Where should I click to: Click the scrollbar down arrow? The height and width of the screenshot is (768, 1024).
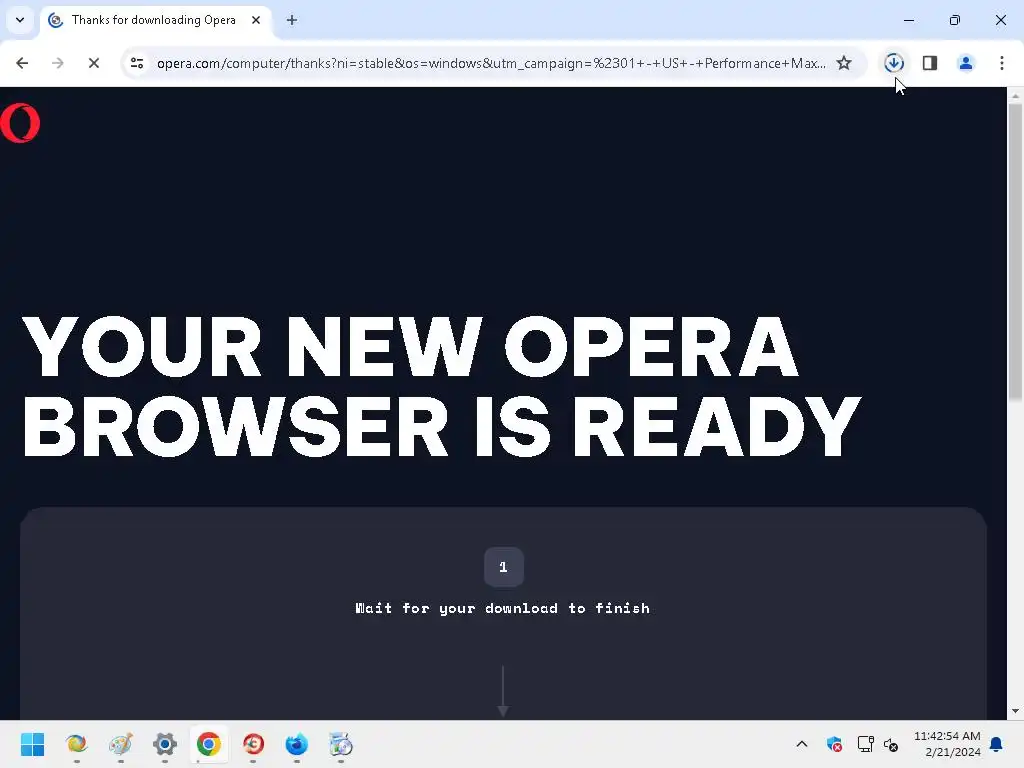coord(1015,711)
